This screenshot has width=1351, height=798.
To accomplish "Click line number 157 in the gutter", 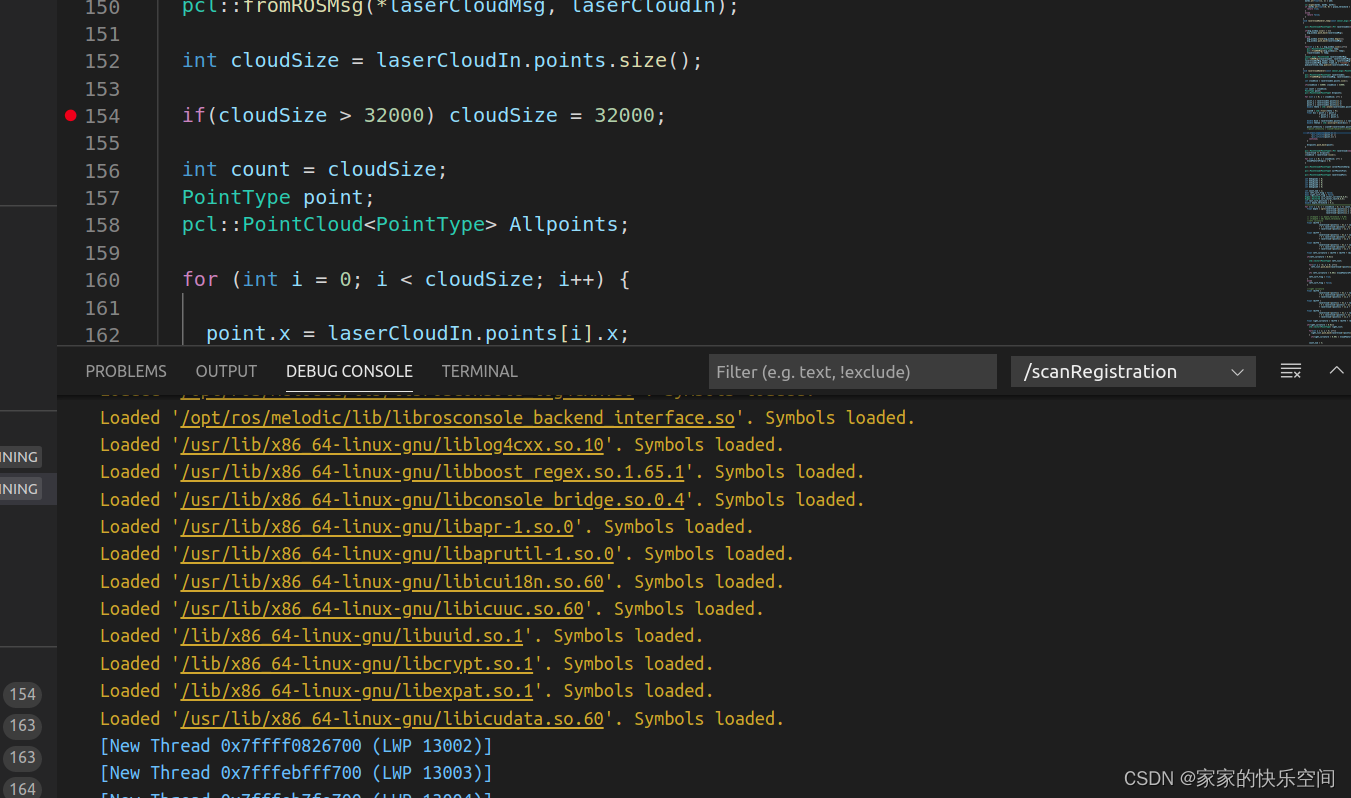I will click(102, 198).
